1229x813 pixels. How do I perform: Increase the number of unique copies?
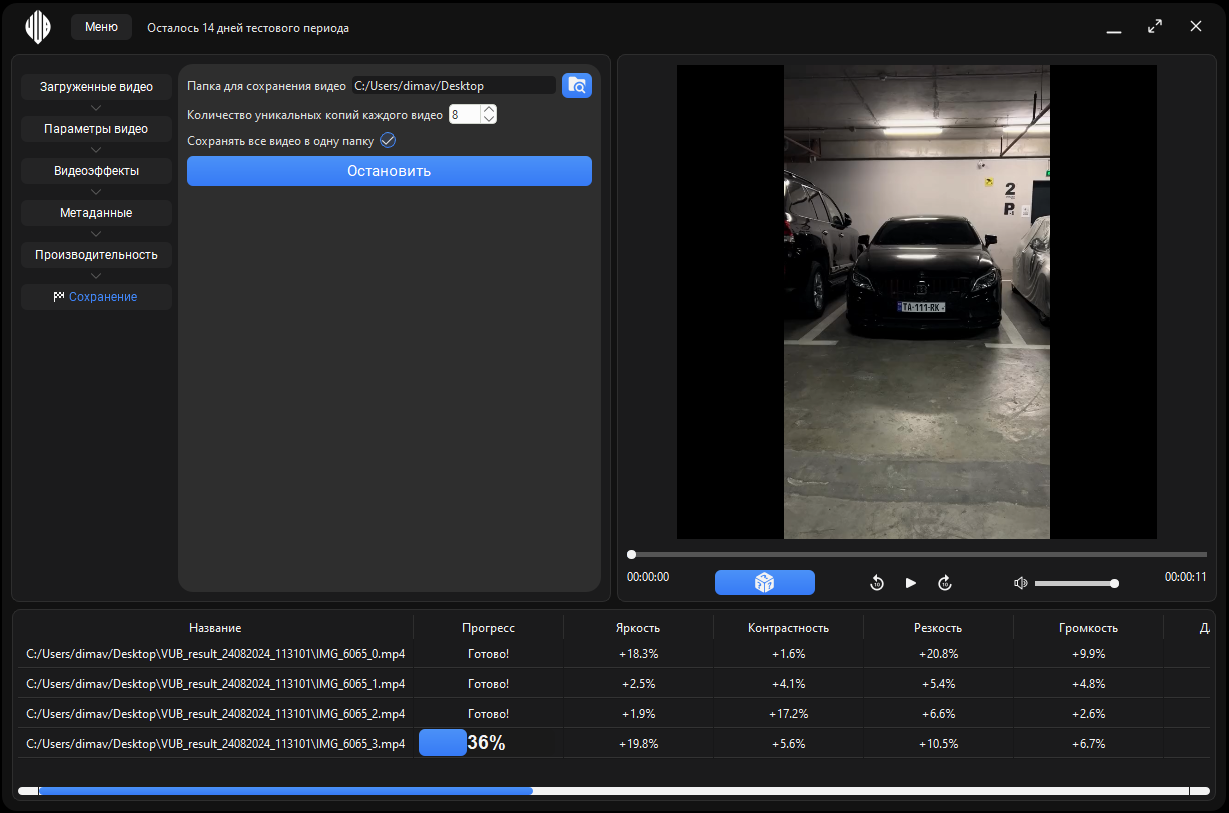488,110
